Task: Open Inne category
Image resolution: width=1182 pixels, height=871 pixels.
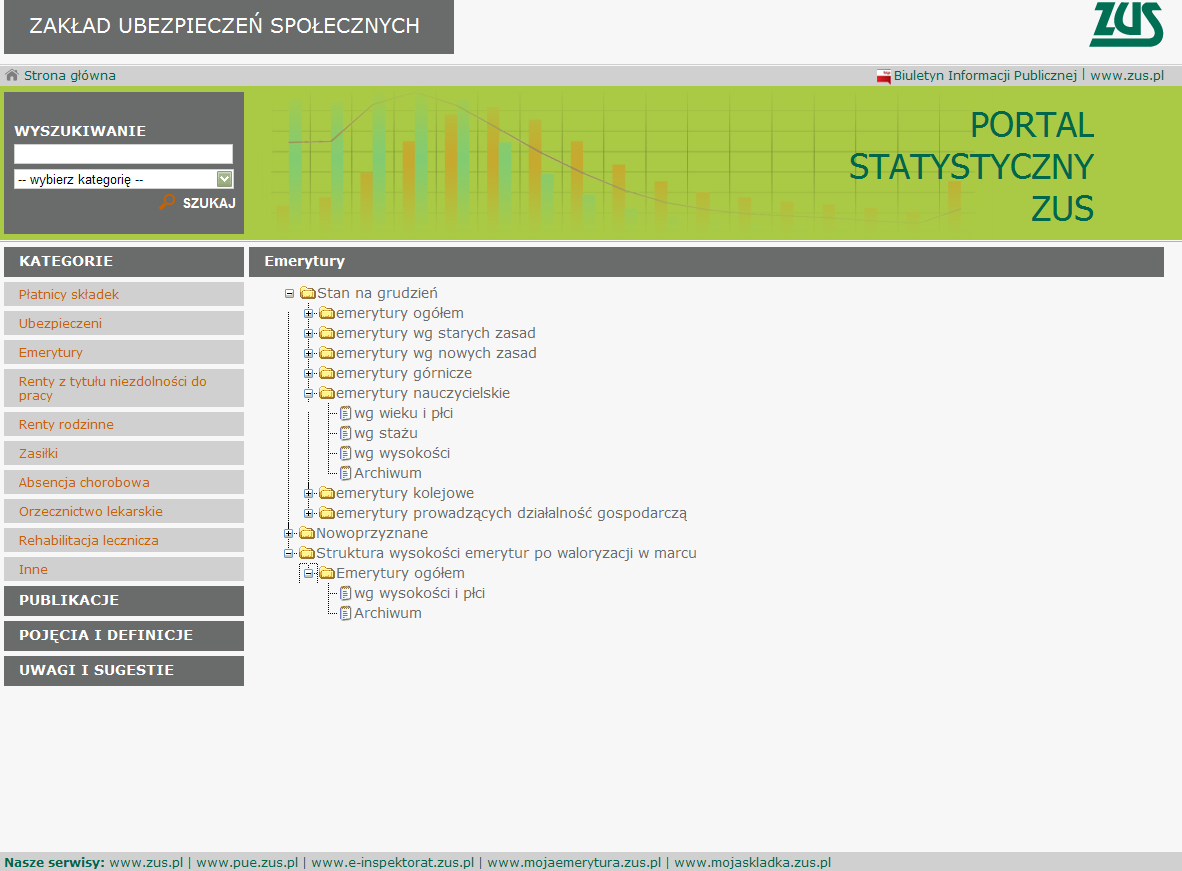Action: click(x=124, y=569)
